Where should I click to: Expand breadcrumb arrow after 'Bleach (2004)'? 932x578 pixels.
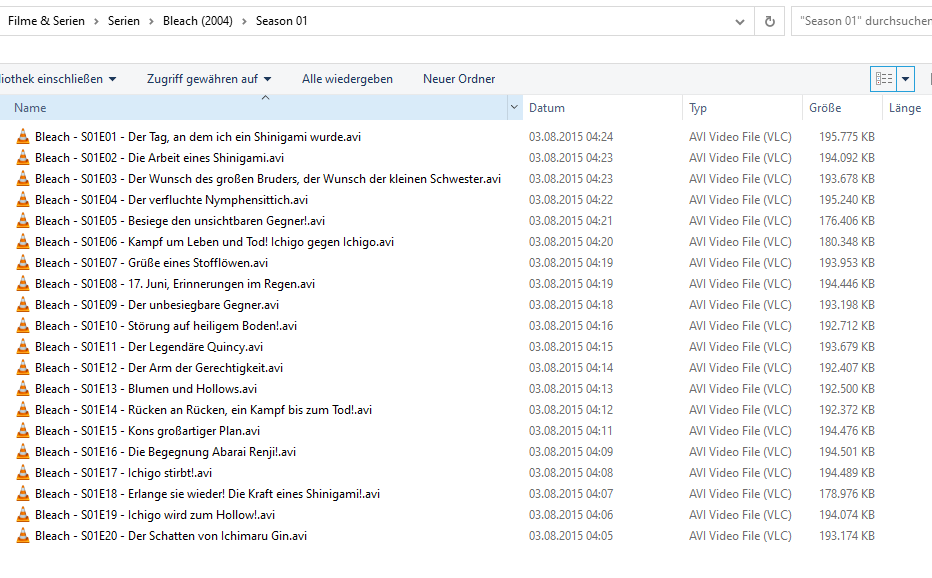click(244, 21)
